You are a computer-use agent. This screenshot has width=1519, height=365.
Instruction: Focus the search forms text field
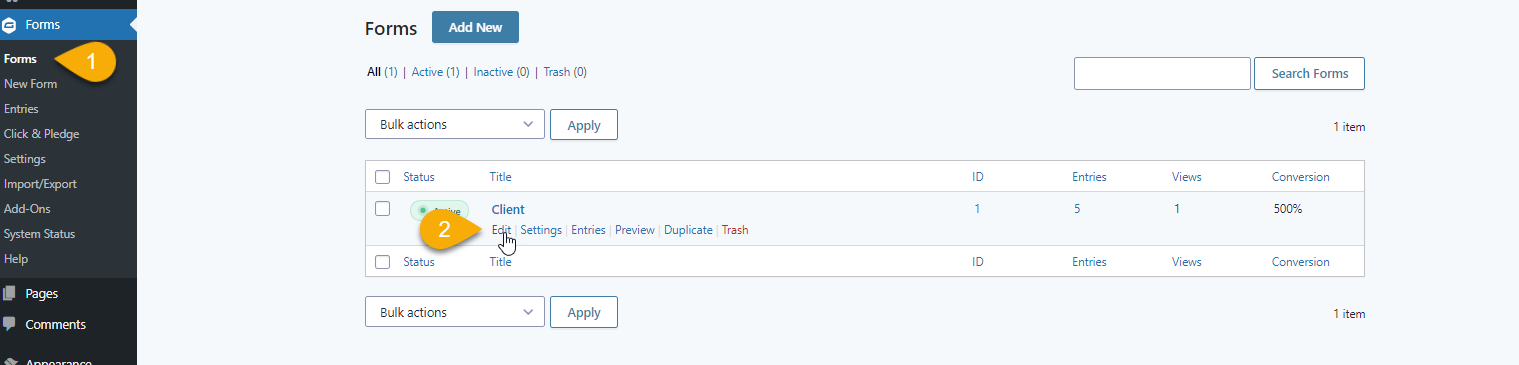pyautogui.click(x=1162, y=73)
